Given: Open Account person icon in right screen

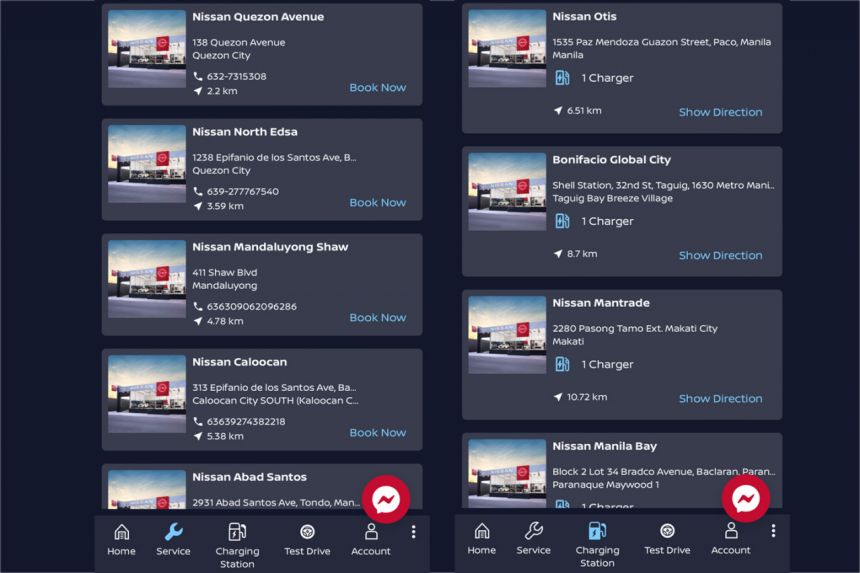Looking at the screenshot, I should [x=731, y=530].
